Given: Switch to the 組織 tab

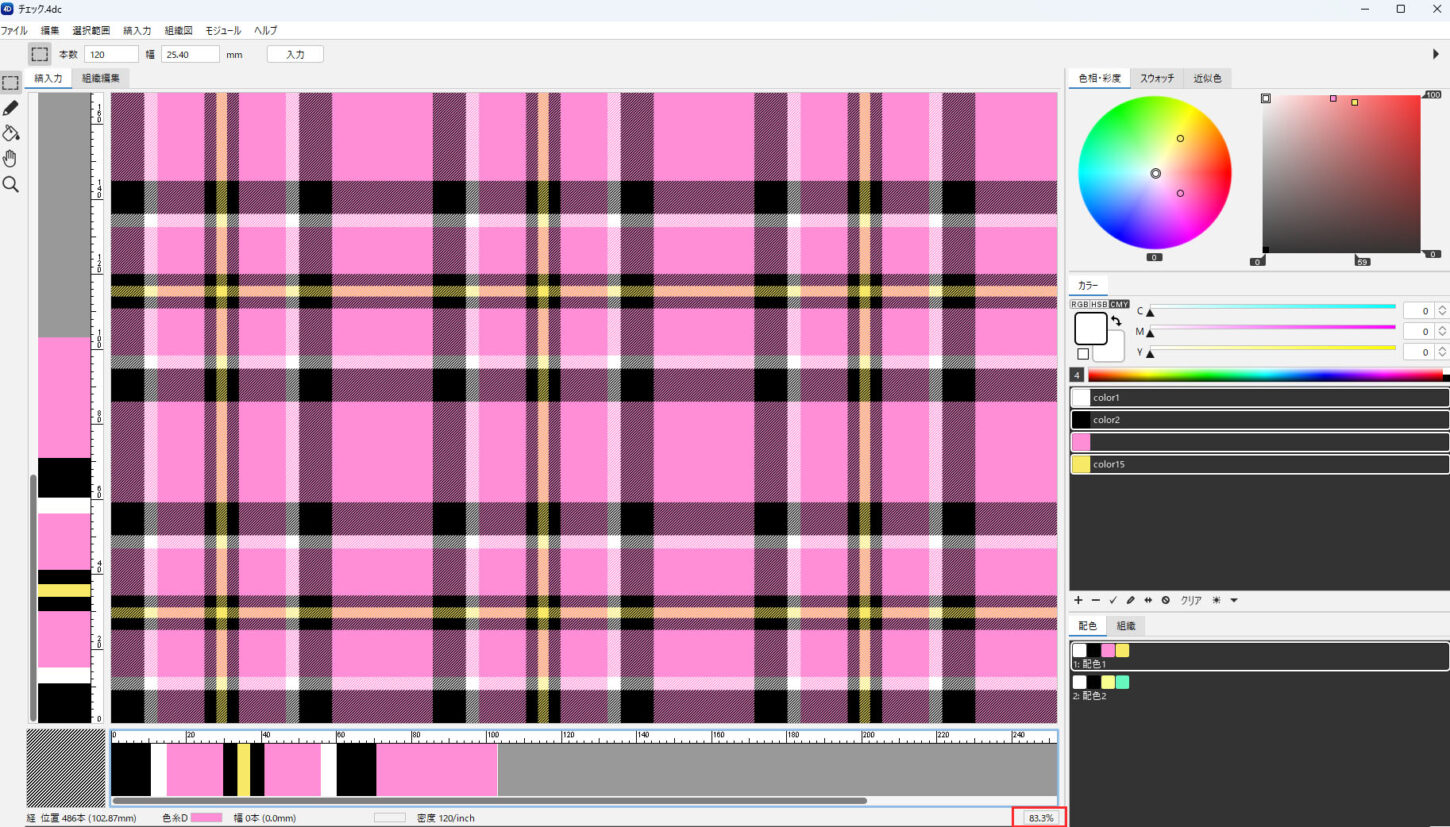Looking at the screenshot, I should pyautogui.click(x=1125, y=626).
